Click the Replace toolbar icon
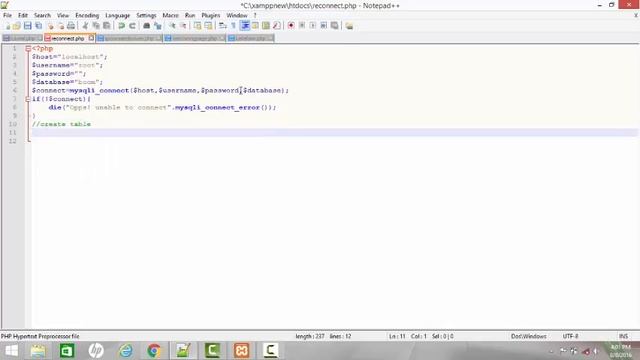Screen dimensions: 640x360 (157, 26)
